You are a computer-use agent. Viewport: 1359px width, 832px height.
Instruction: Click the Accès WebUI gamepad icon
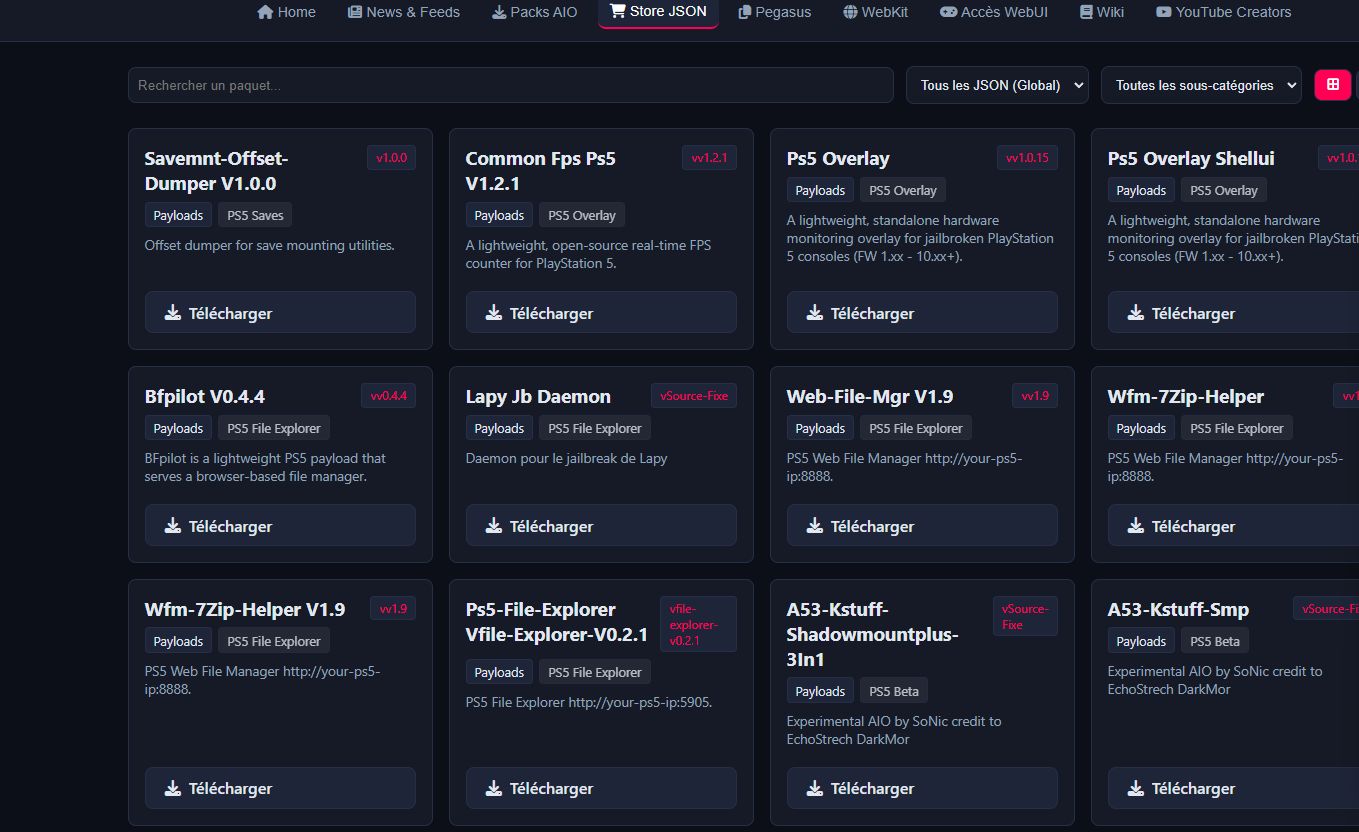click(948, 12)
